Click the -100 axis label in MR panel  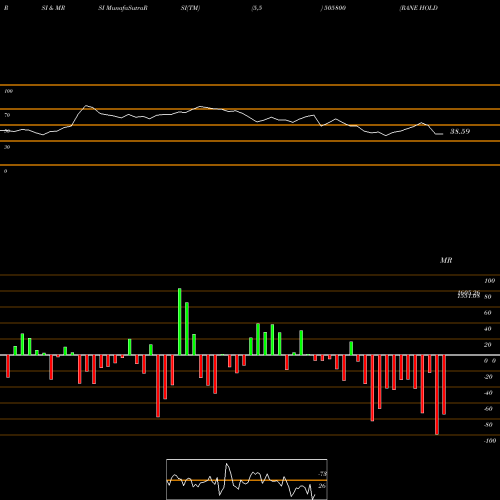[490, 441]
